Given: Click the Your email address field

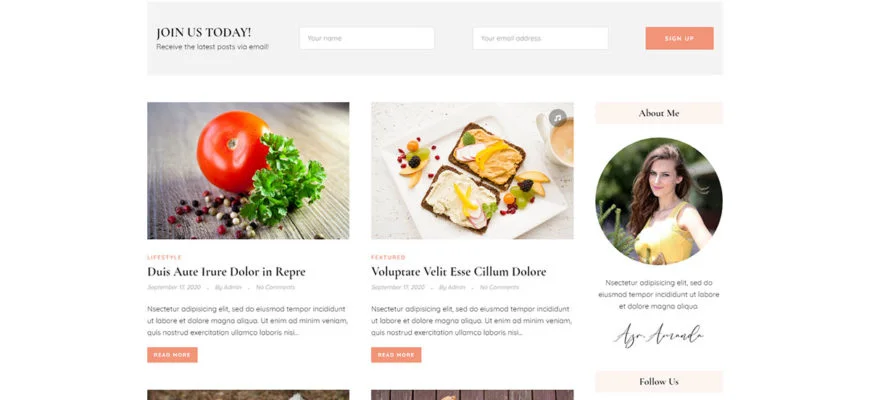Looking at the screenshot, I should pos(540,38).
